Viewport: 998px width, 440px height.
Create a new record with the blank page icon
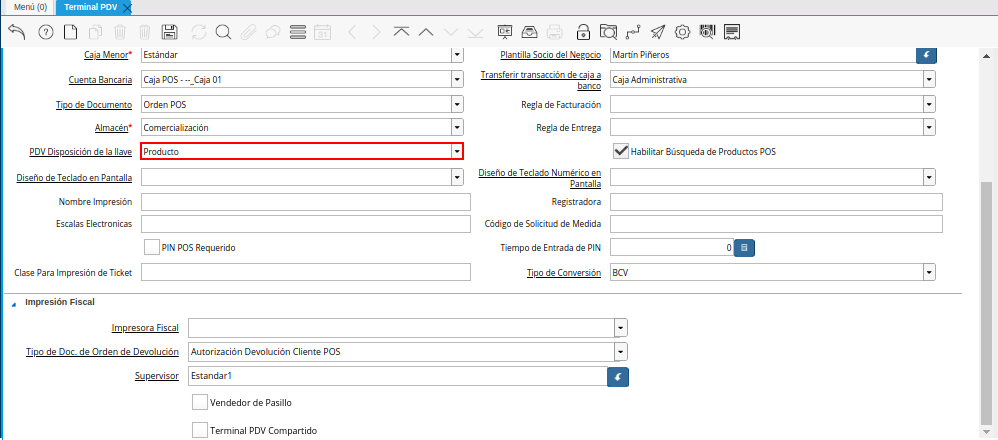[x=71, y=32]
